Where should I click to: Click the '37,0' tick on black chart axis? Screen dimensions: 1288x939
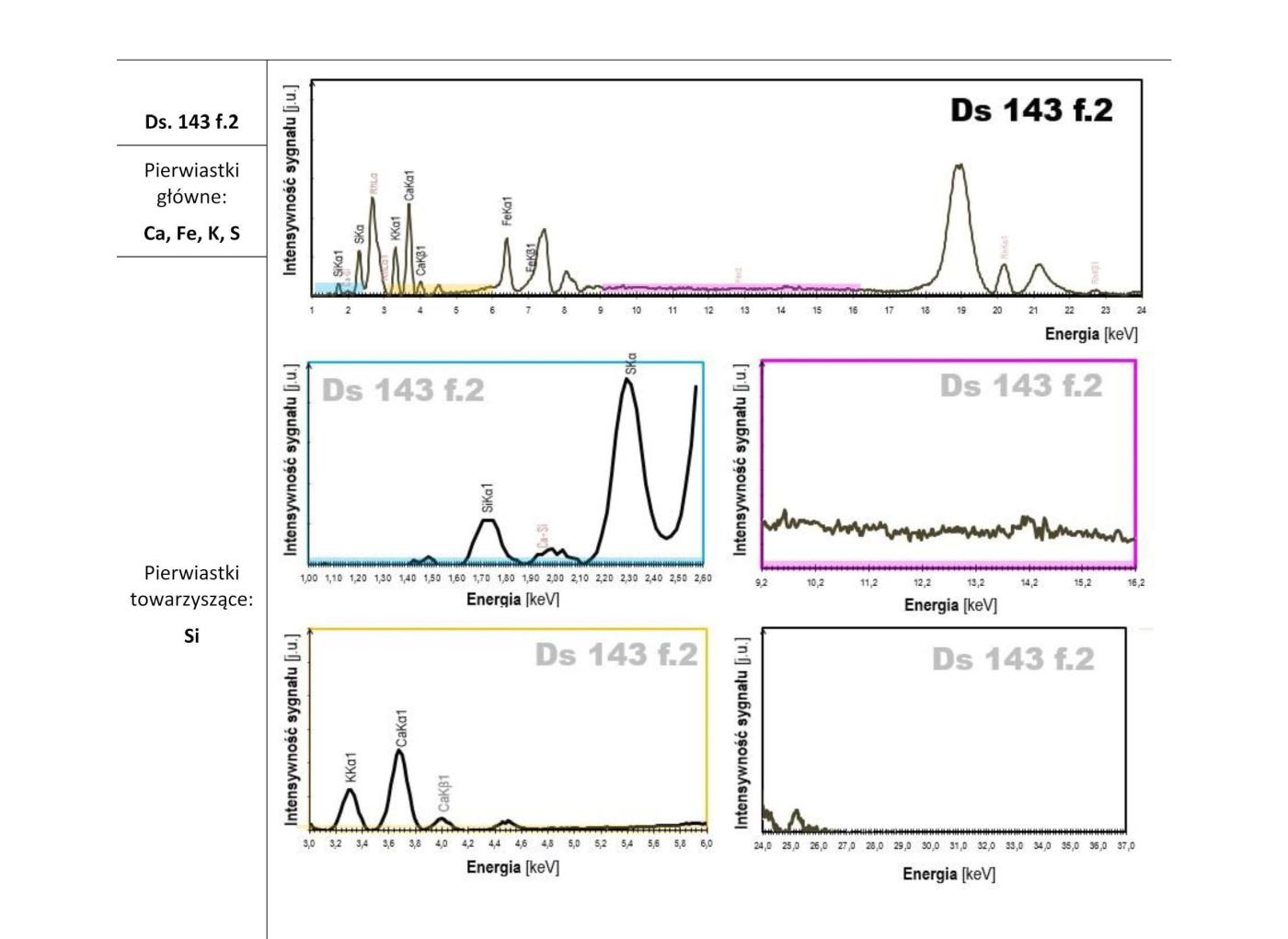pyautogui.click(x=1126, y=846)
